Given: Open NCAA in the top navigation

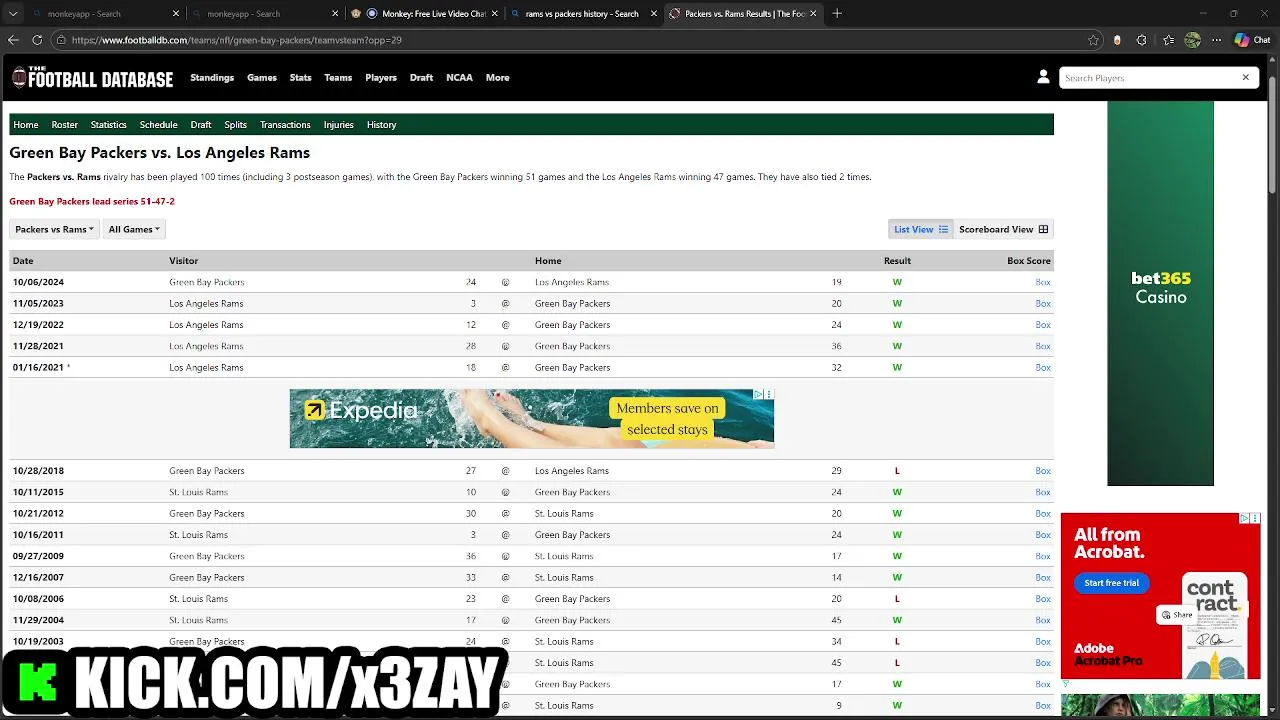Looking at the screenshot, I should click(x=459, y=77).
